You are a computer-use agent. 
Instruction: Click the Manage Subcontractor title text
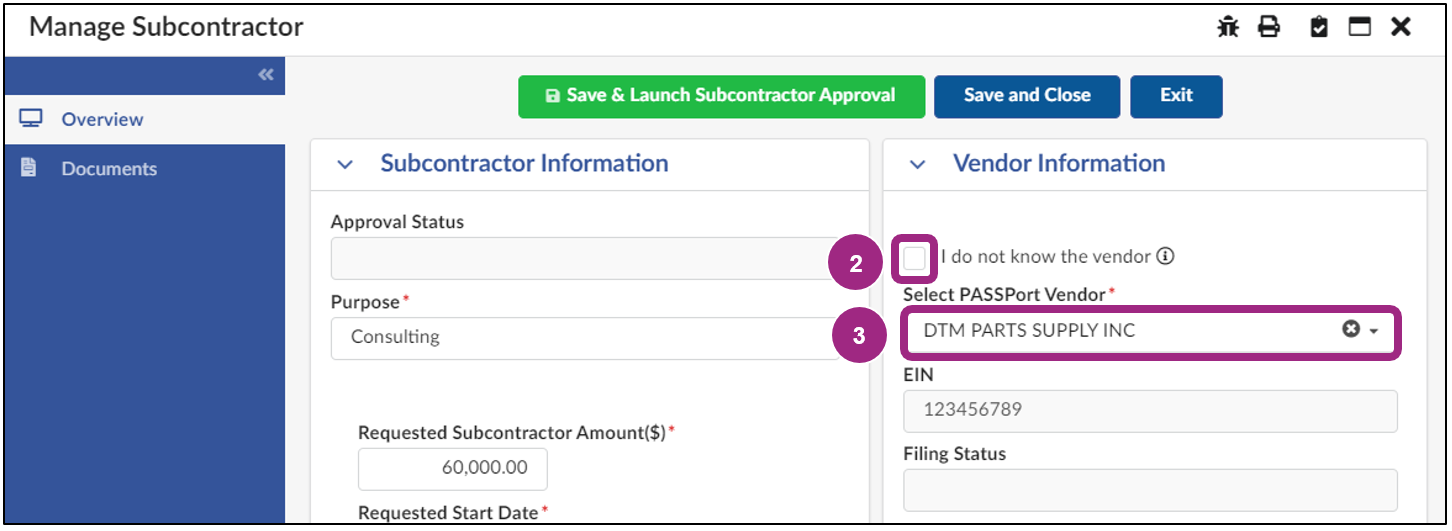click(x=166, y=27)
